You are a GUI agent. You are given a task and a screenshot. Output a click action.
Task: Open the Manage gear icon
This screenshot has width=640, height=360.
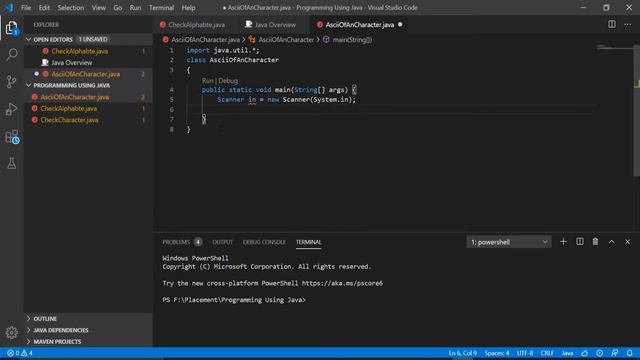click(11, 333)
